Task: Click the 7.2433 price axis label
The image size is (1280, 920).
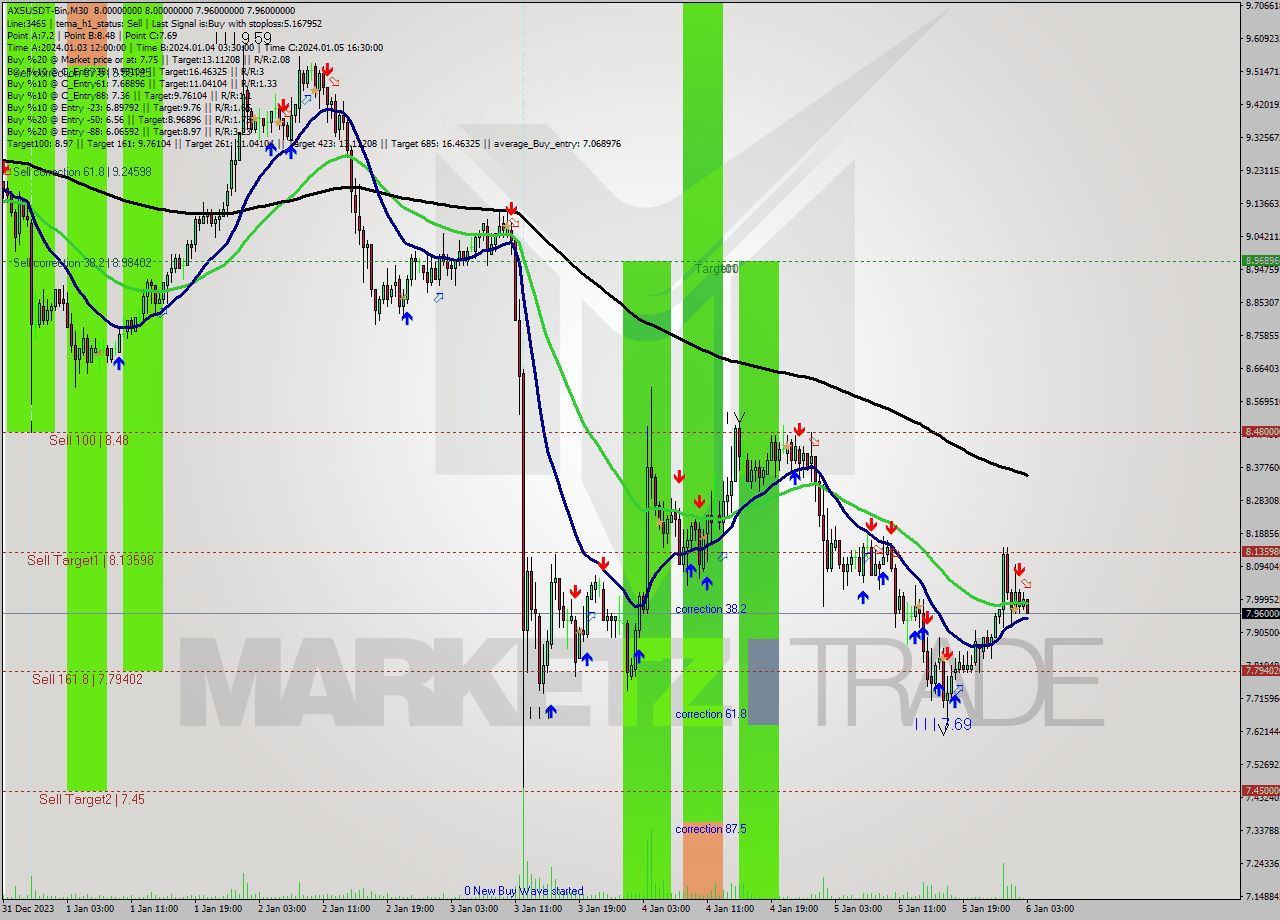Action: (x=1261, y=864)
